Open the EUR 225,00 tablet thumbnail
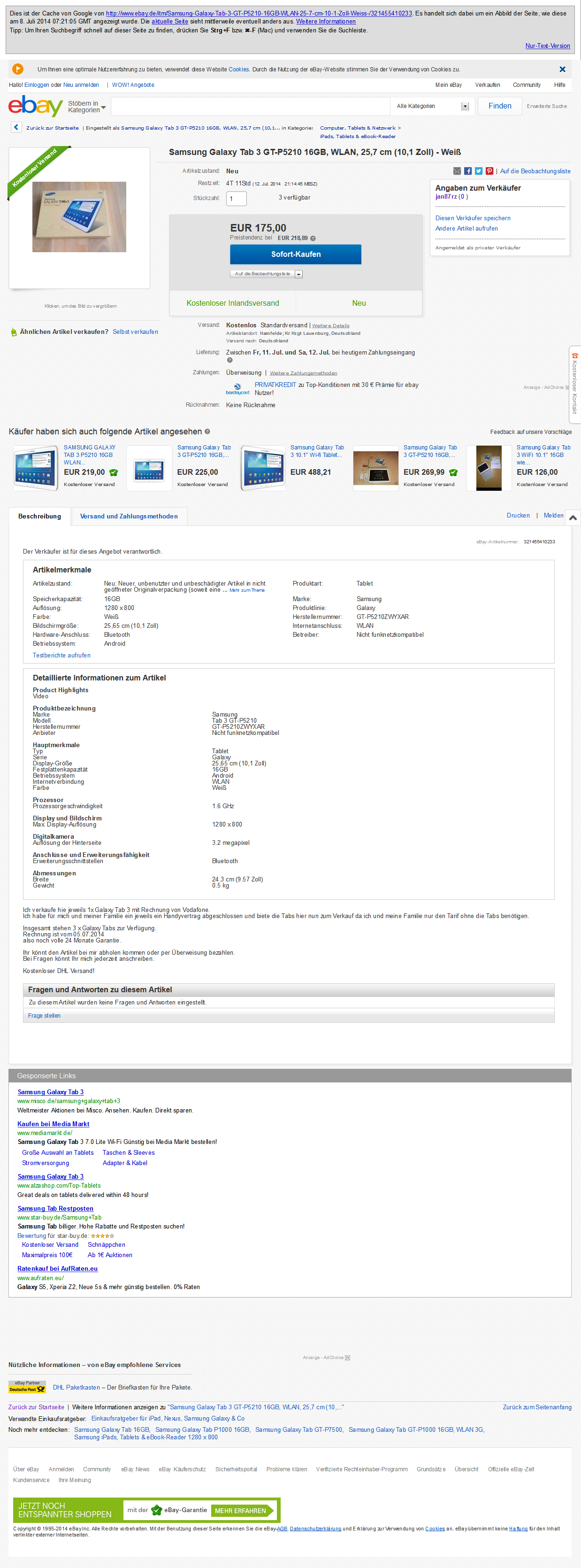The width and height of the screenshot is (581, 1568). 149,467
